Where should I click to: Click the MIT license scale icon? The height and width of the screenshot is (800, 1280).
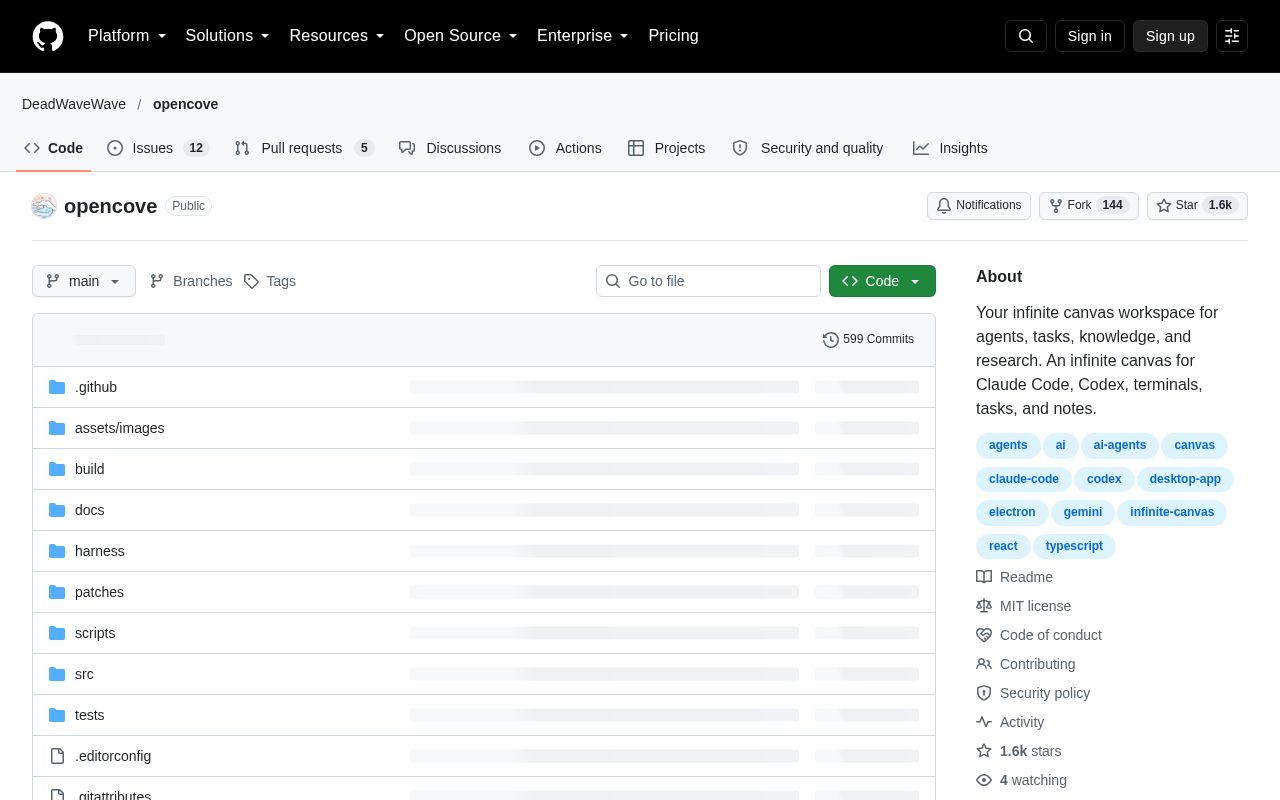point(984,606)
